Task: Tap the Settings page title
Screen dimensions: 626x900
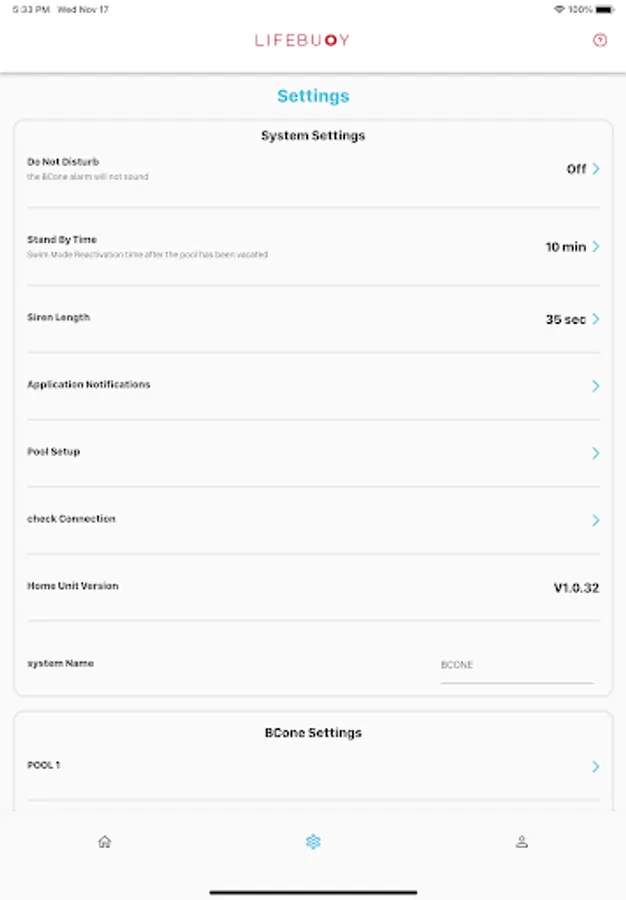Action: (x=313, y=96)
